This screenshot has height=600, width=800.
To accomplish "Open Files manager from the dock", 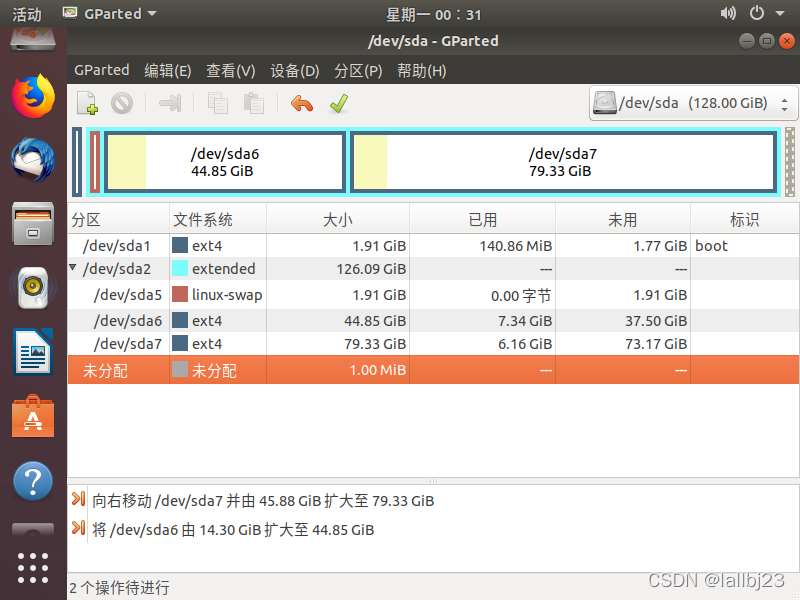I will pyautogui.click(x=33, y=224).
